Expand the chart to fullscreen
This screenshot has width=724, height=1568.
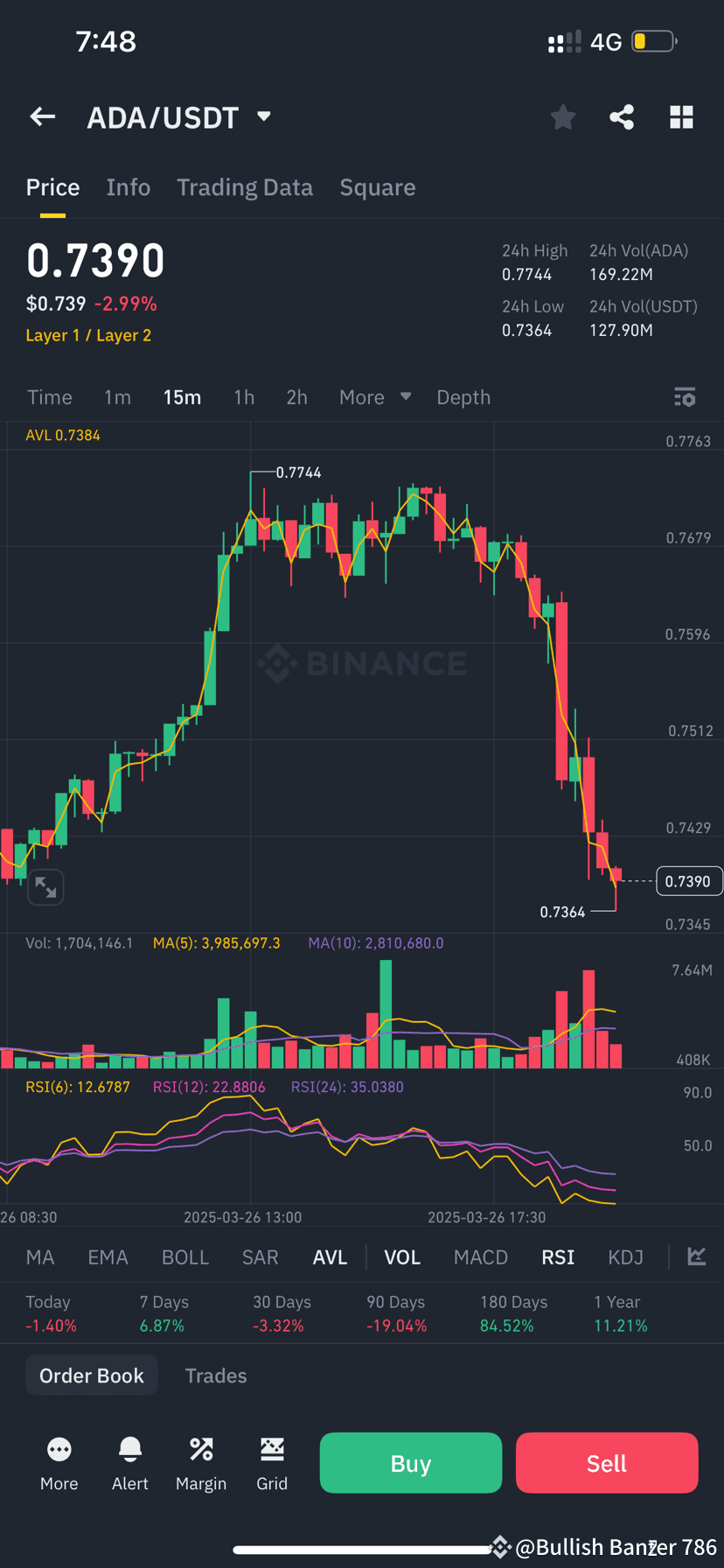(x=45, y=886)
